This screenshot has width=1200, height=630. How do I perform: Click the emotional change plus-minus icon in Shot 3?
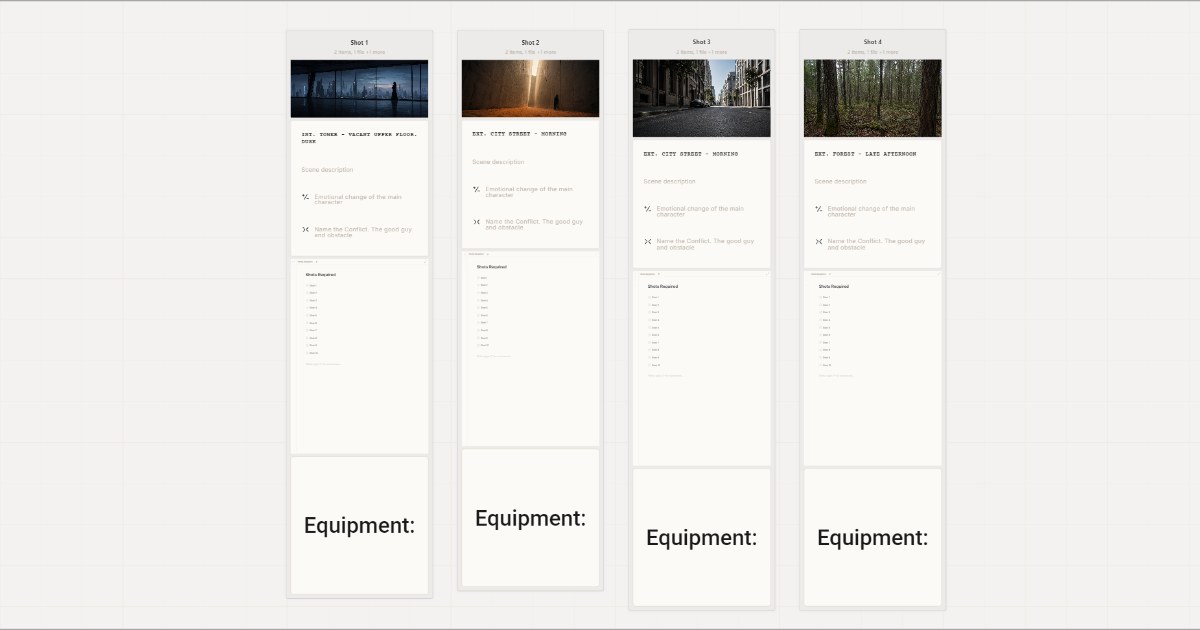(647, 210)
